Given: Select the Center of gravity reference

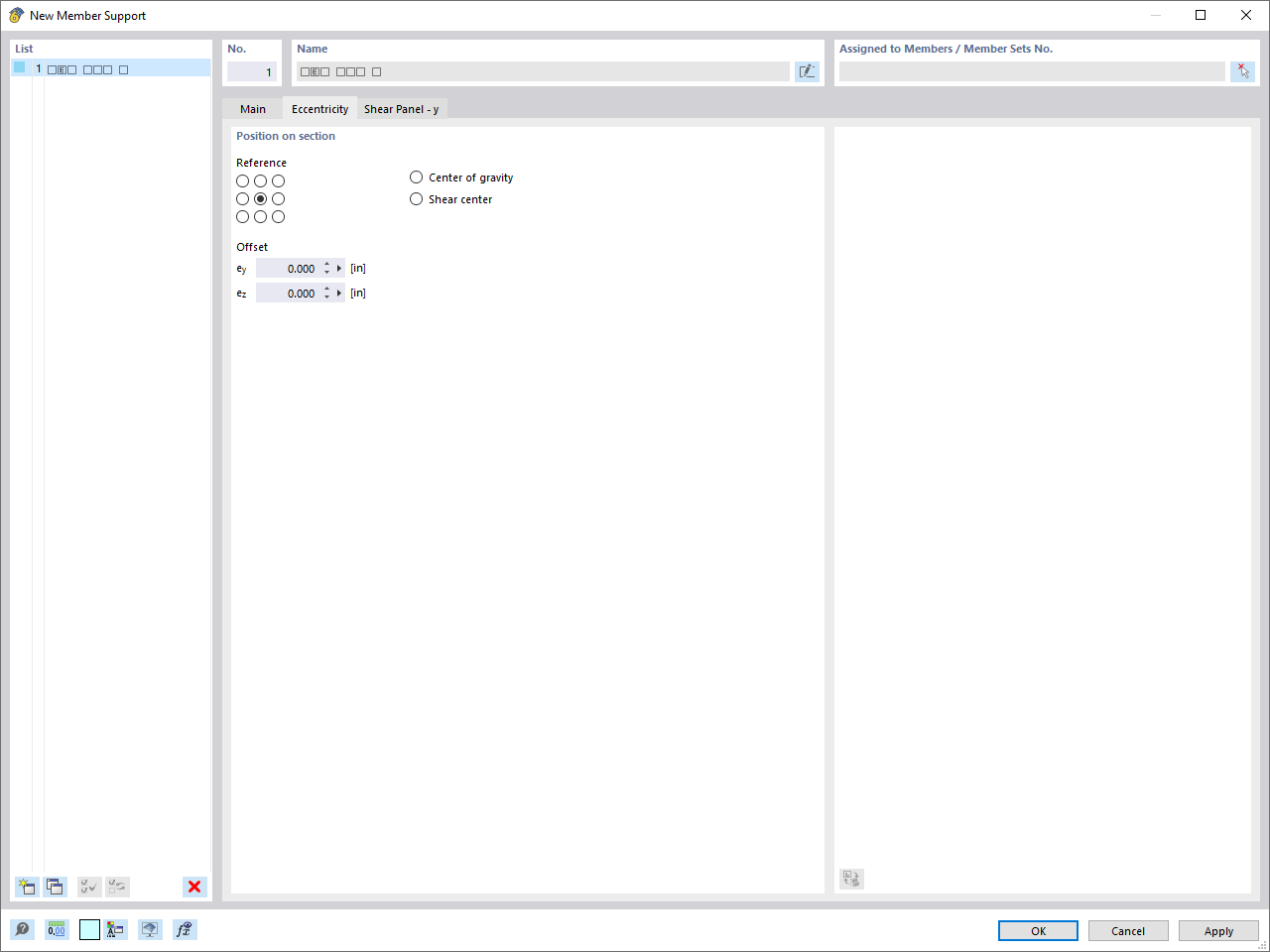Looking at the screenshot, I should [416, 177].
